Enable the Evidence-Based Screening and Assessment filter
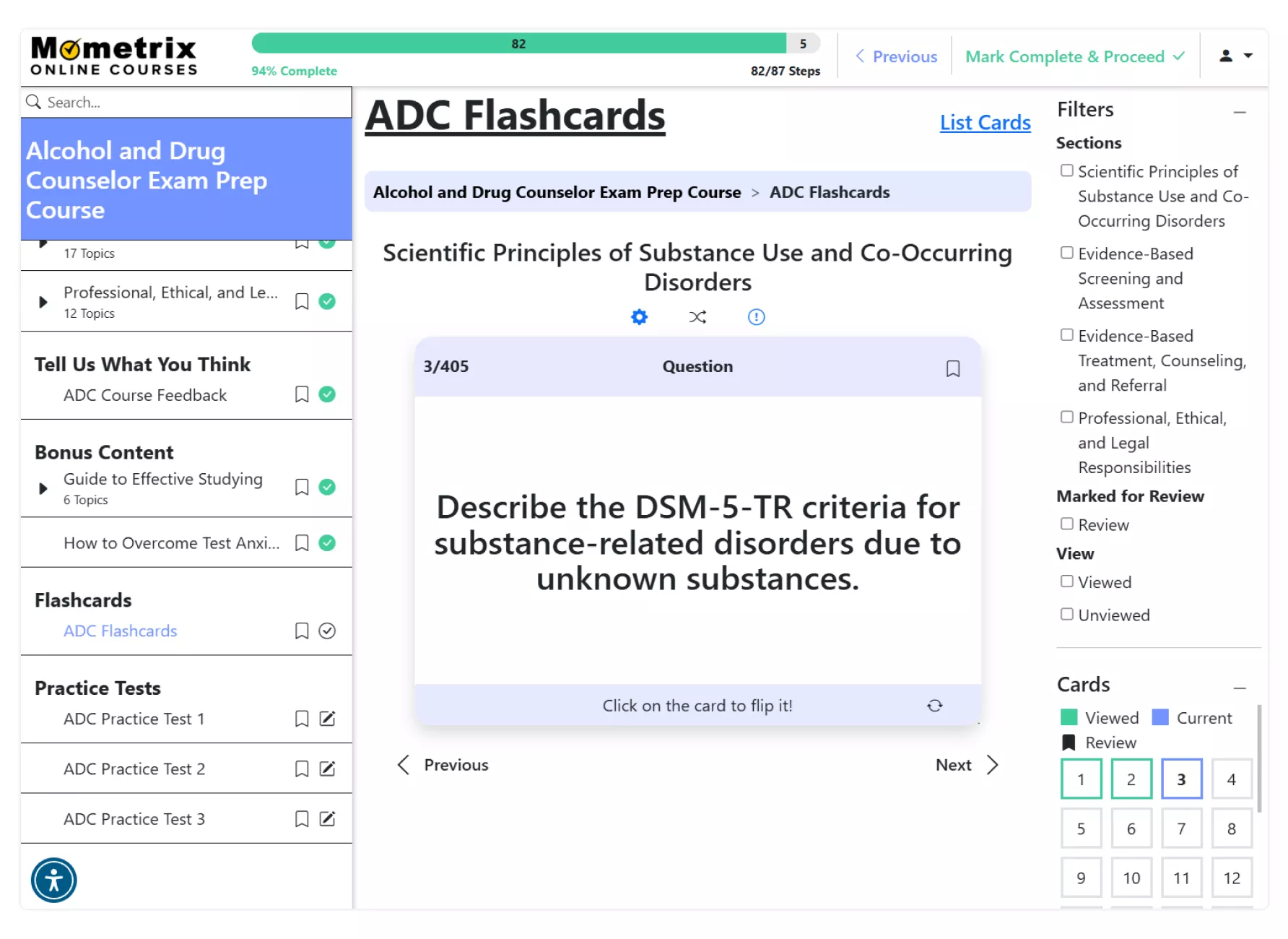1288x939 pixels. tap(1066, 253)
